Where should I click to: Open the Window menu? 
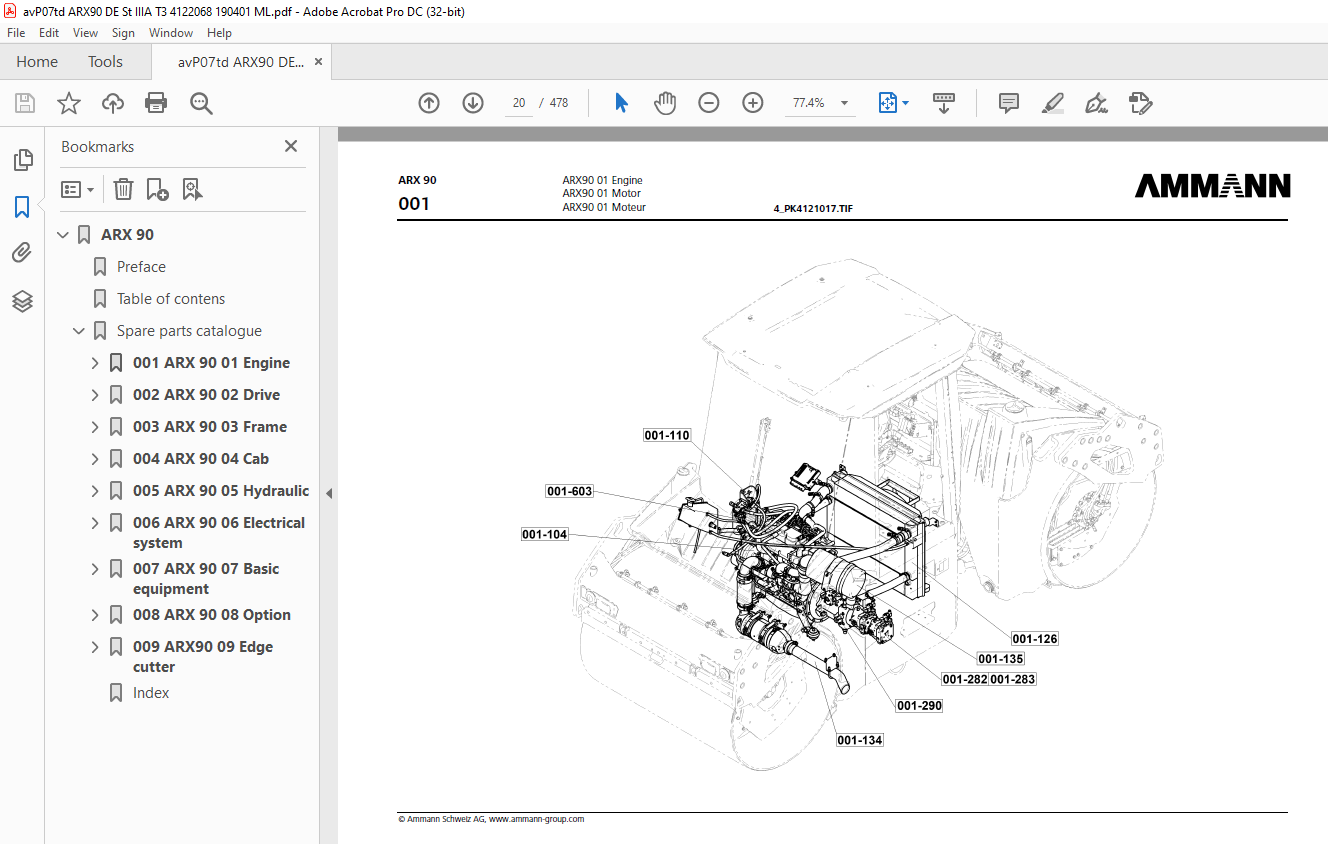point(171,33)
